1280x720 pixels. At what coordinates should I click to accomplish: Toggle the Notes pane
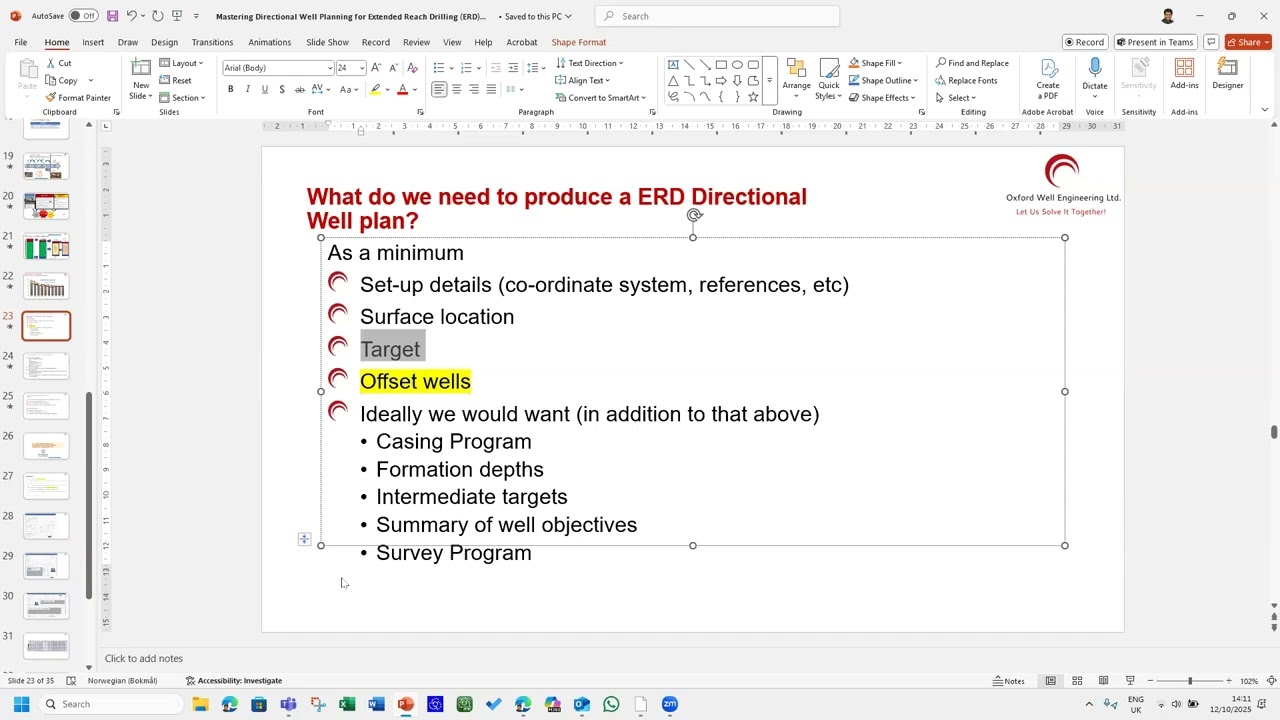(x=1009, y=681)
